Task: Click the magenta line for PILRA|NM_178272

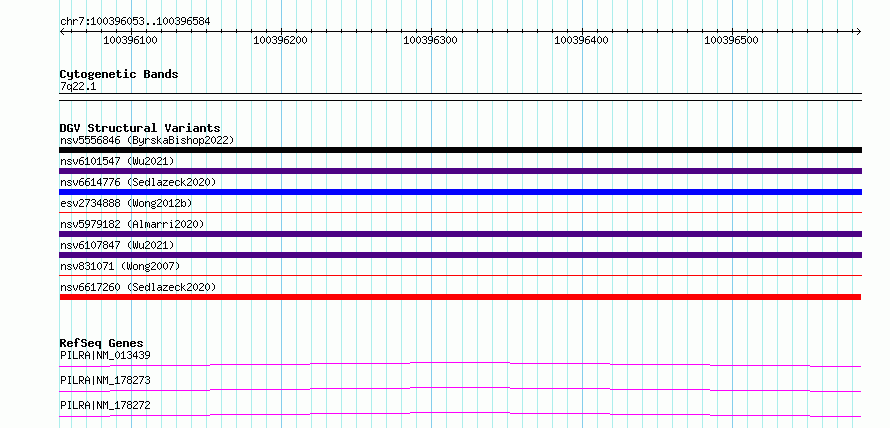Action: pyautogui.click(x=460, y=414)
